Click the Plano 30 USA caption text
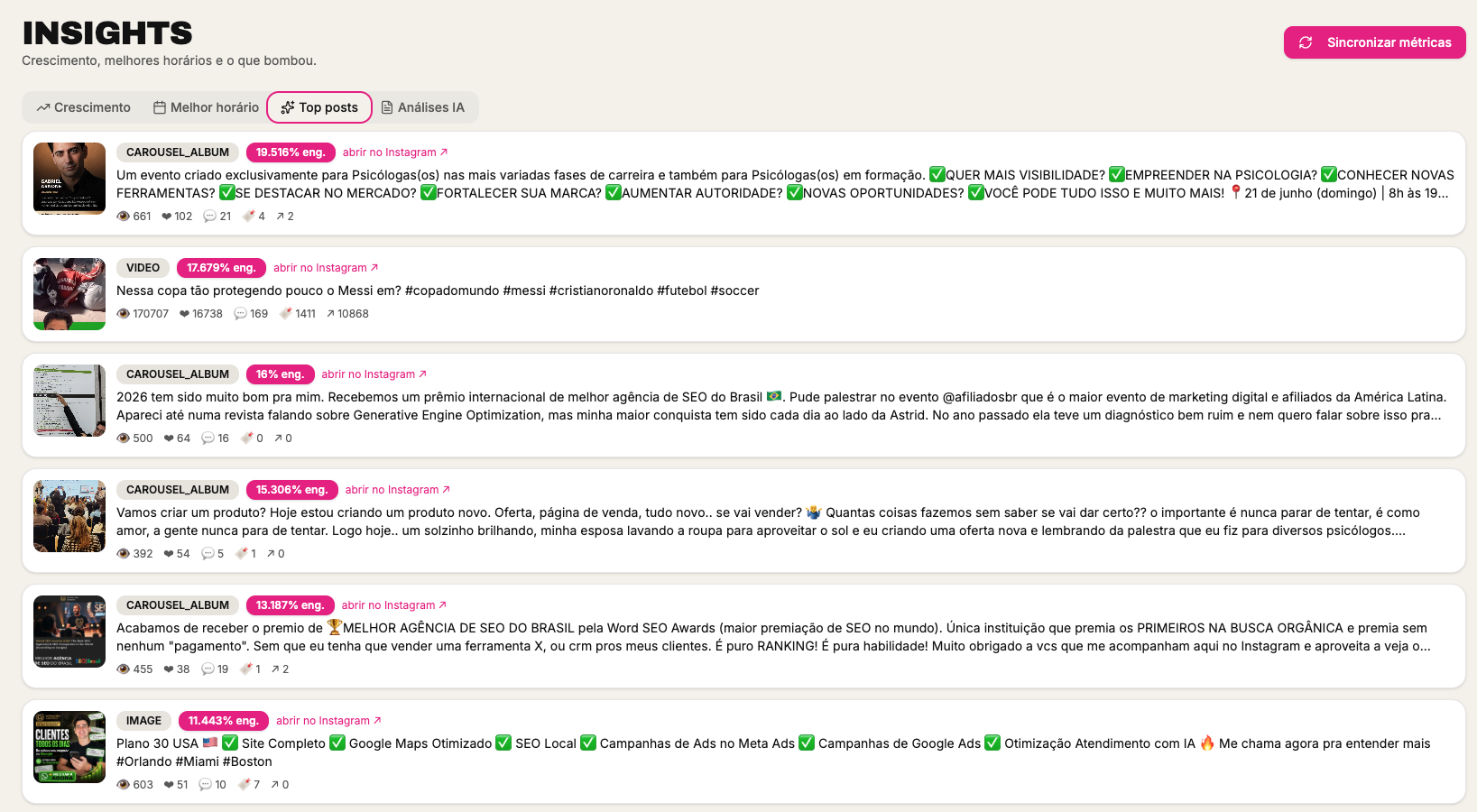 pyautogui.click(x=773, y=752)
